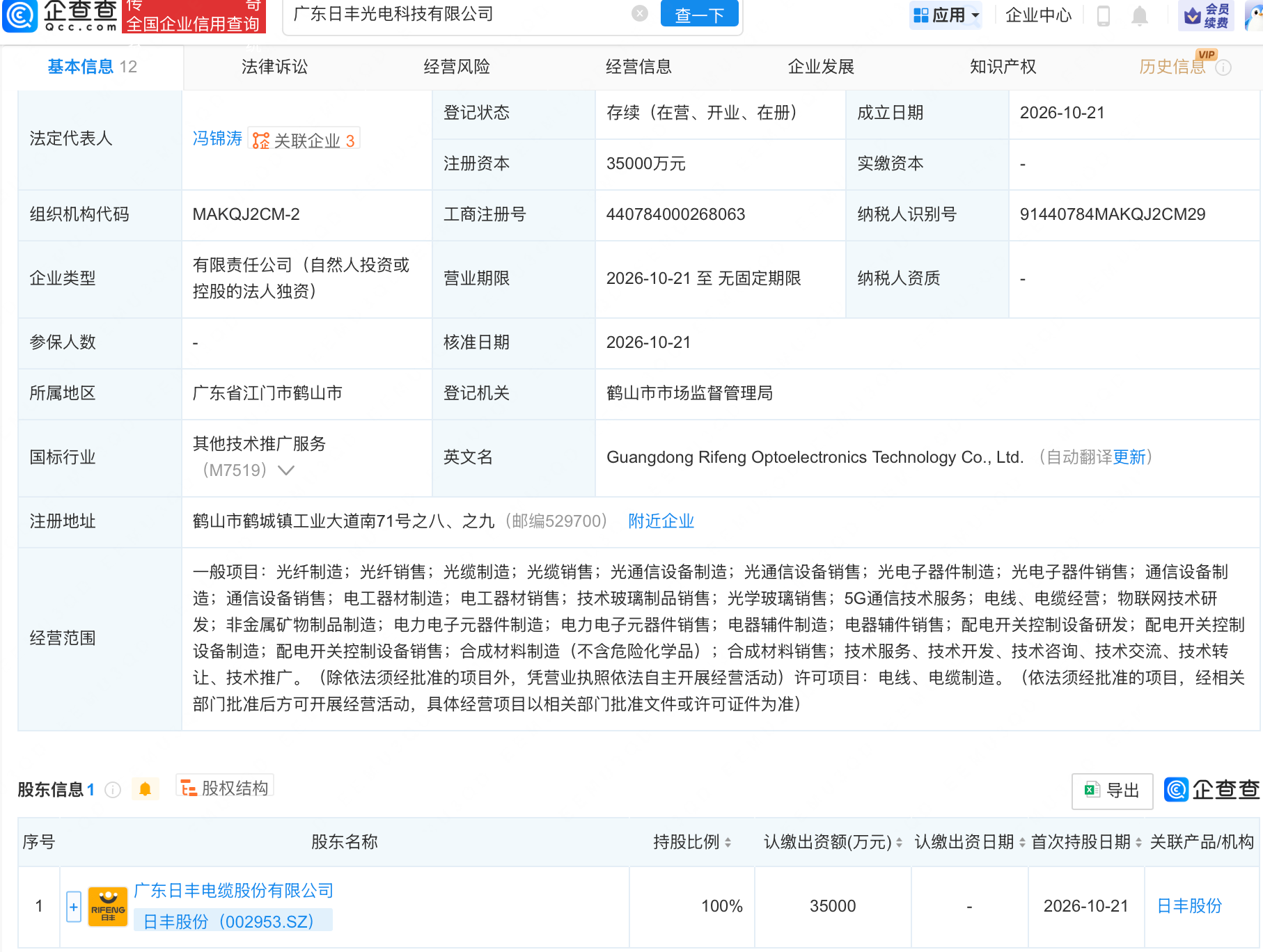Clear the search box with the X icon
The image size is (1263, 952).
pos(639,13)
